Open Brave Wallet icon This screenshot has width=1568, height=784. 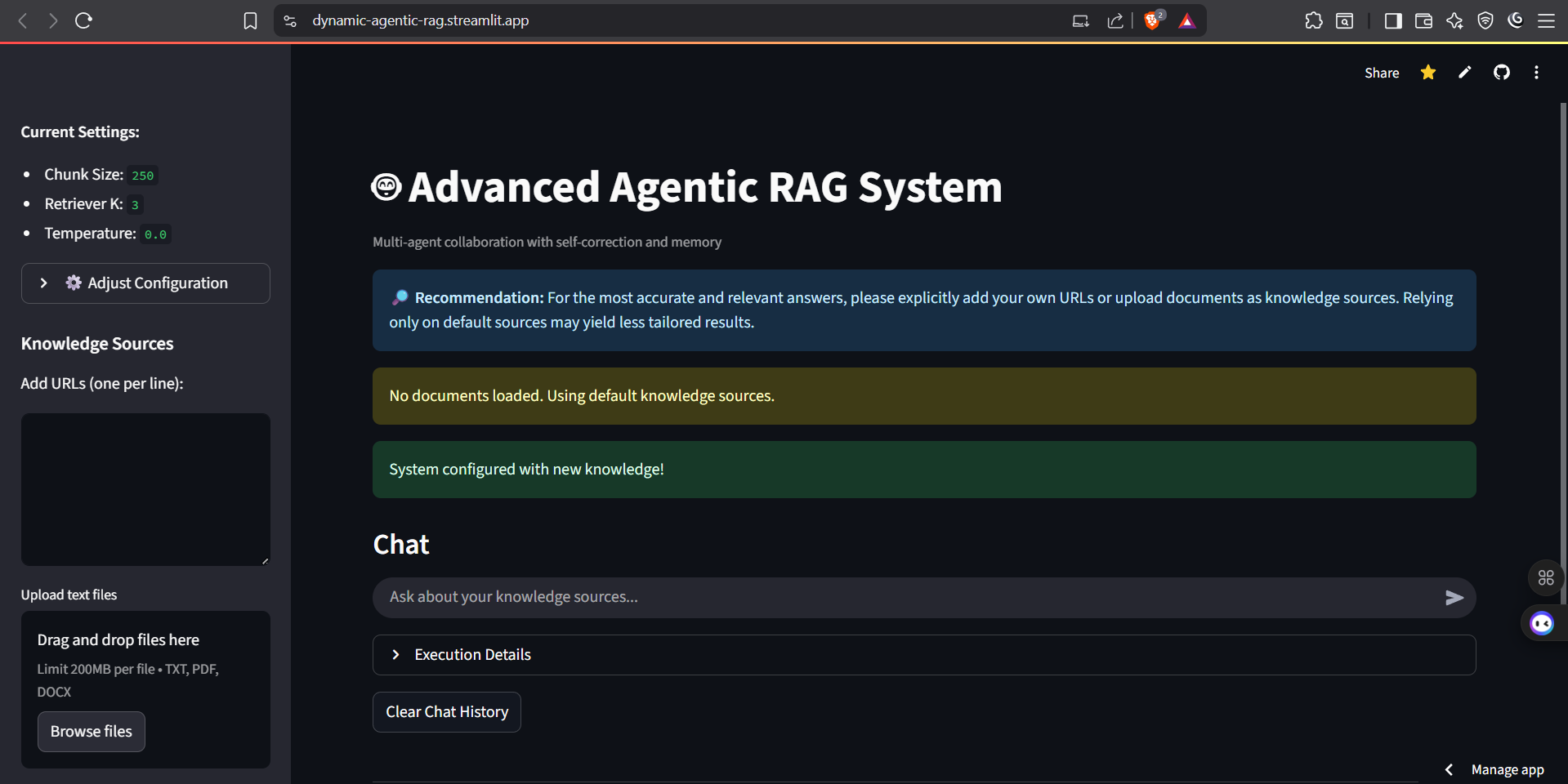(1423, 20)
